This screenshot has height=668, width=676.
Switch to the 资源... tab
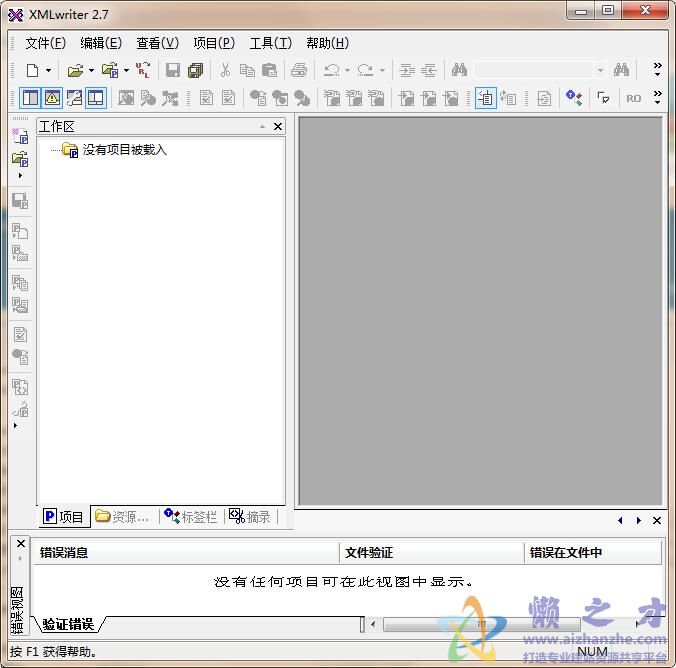122,516
